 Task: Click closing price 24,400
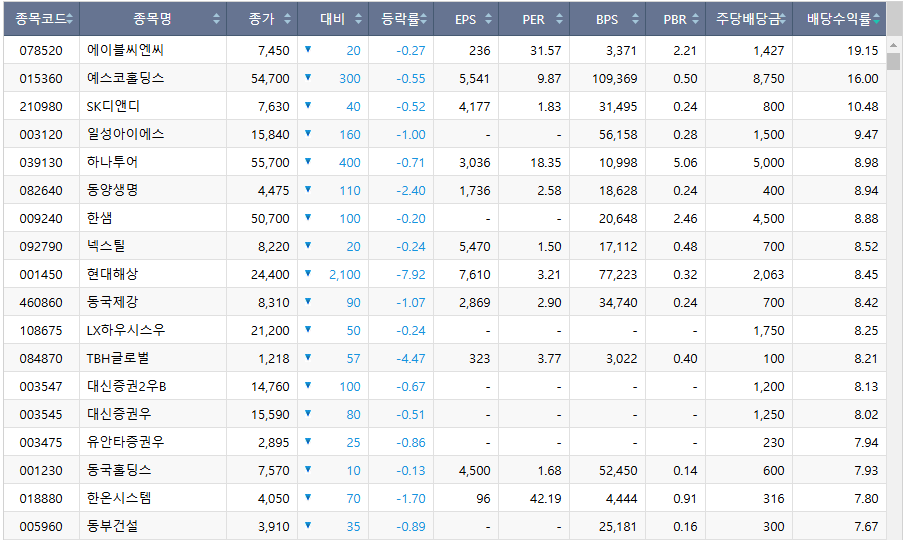tap(270, 275)
